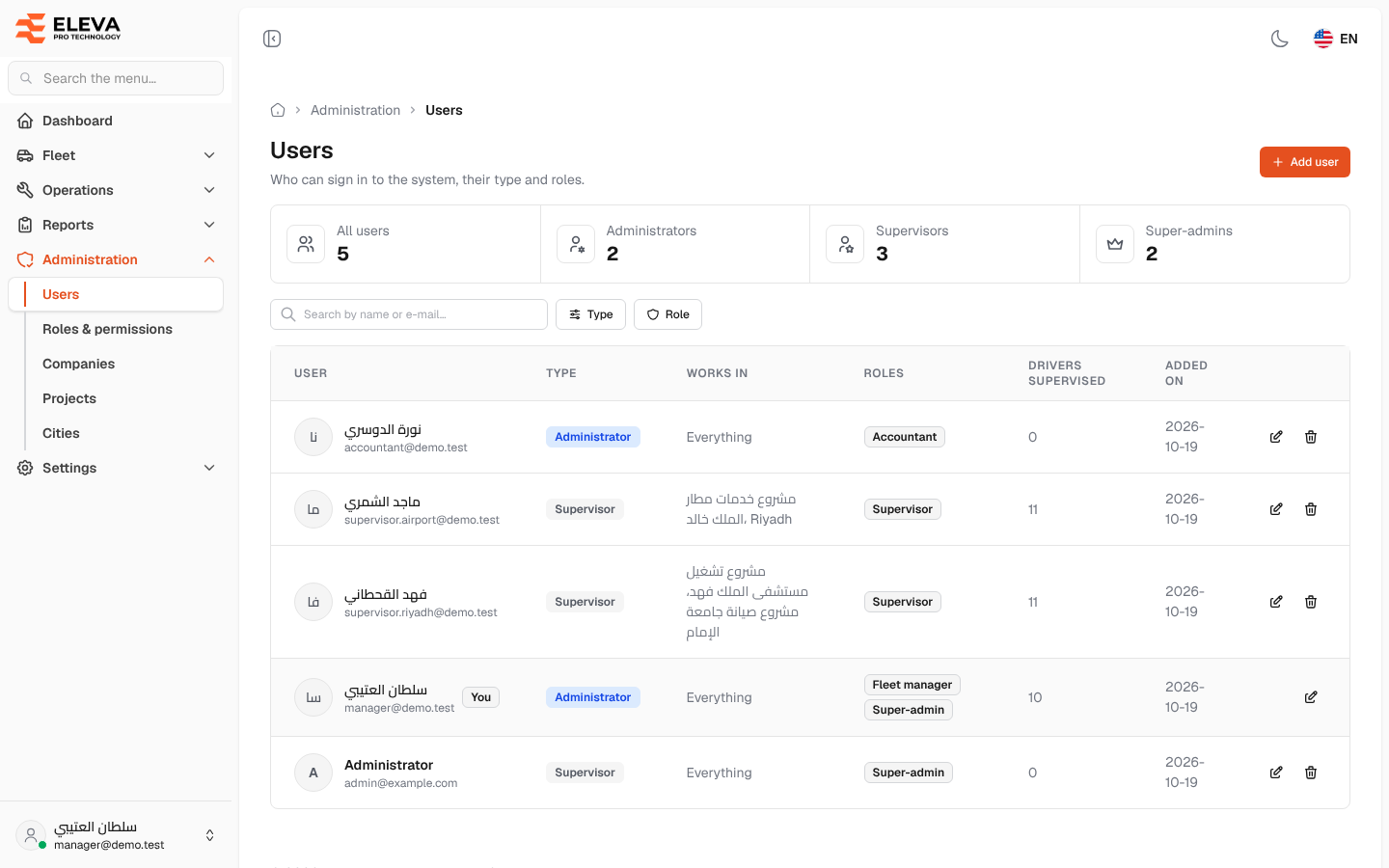Collapse the sidebar panel icon

click(272, 39)
